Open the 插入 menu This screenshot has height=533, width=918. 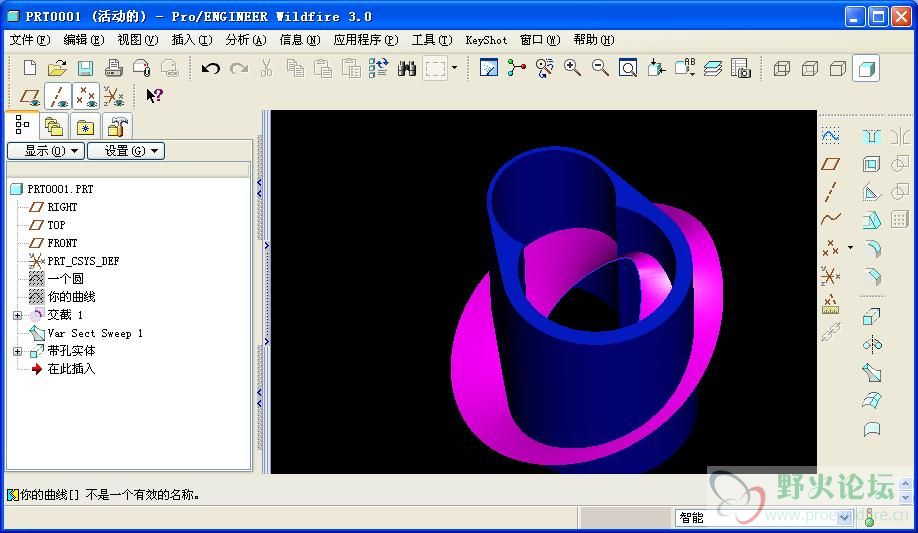coord(191,40)
